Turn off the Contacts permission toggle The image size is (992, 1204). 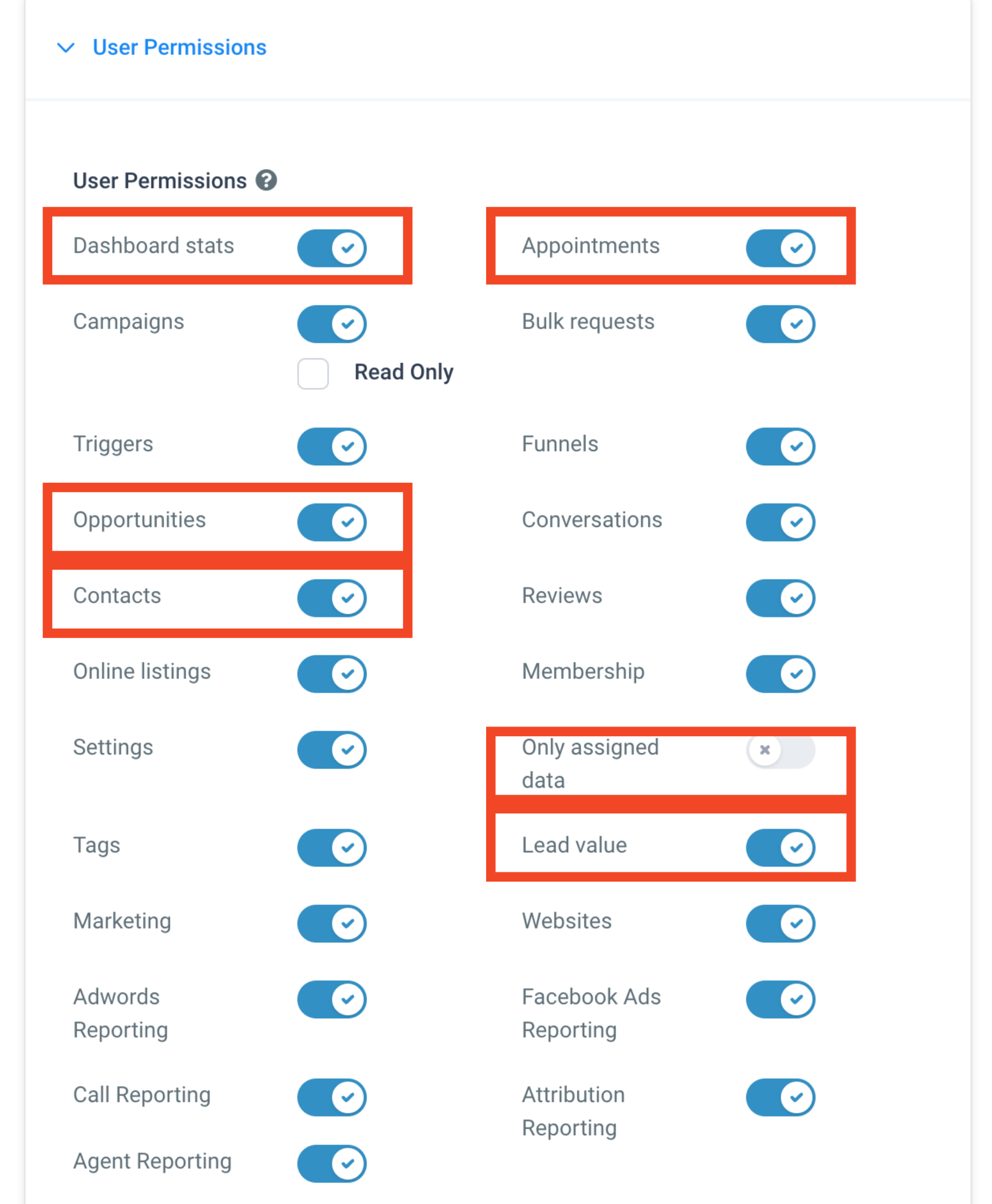pos(331,598)
